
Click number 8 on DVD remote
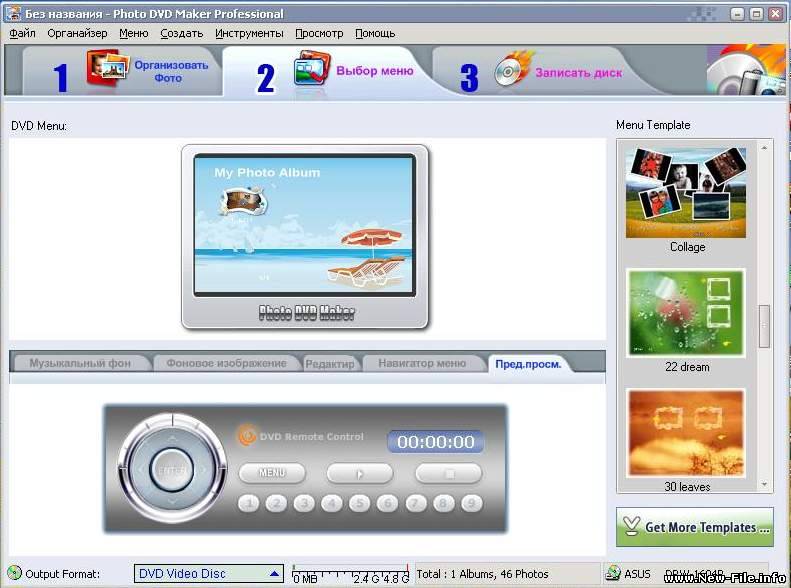(x=443, y=503)
